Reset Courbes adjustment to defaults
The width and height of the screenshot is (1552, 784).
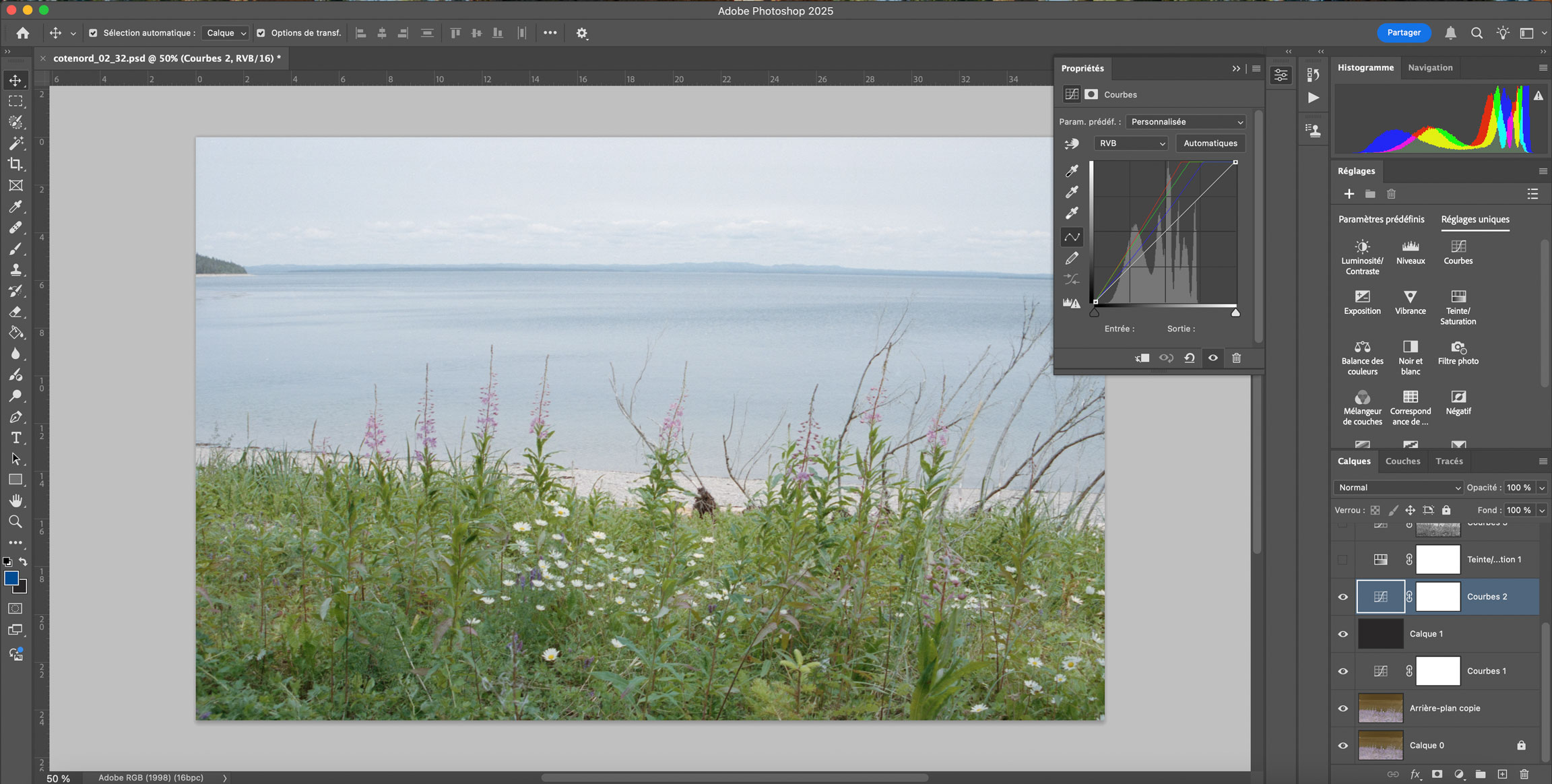[1190, 358]
